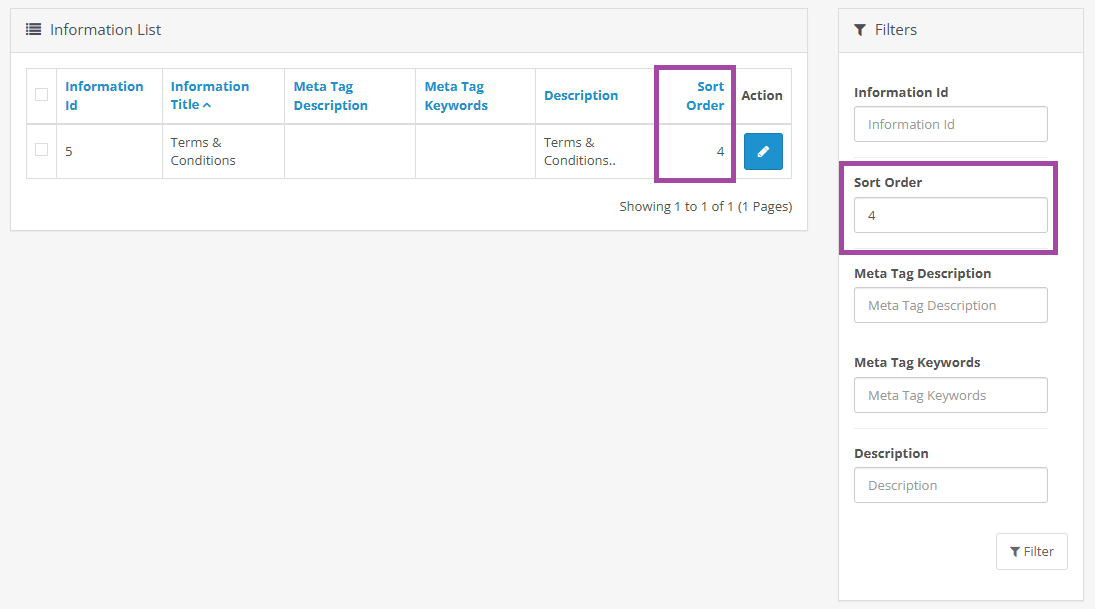Click the funnel icon in Filters heading
Viewport: 1095px width, 609px height.
(x=860, y=30)
